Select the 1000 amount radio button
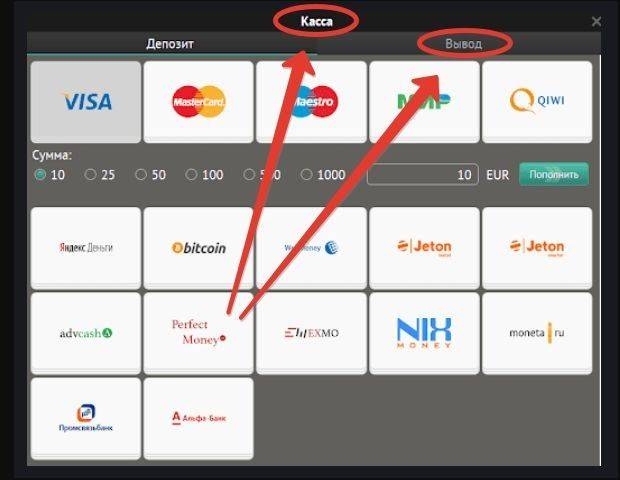 (306, 174)
